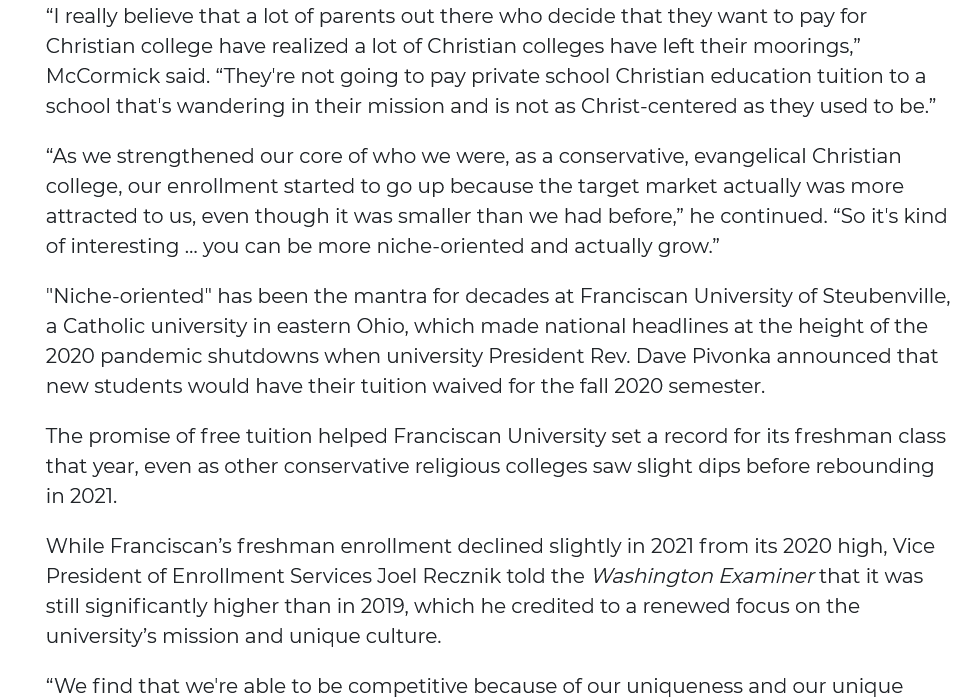Click the words "pandemic shutdowns"
977x700 pixels.
point(215,356)
